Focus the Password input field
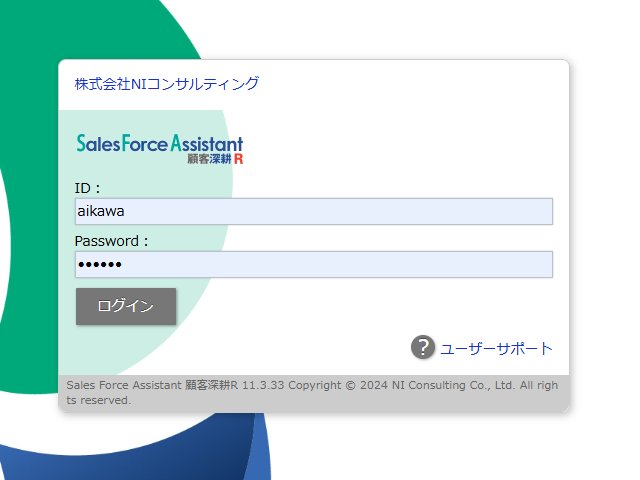Screen dimensions: 640x480 click(x=314, y=264)
